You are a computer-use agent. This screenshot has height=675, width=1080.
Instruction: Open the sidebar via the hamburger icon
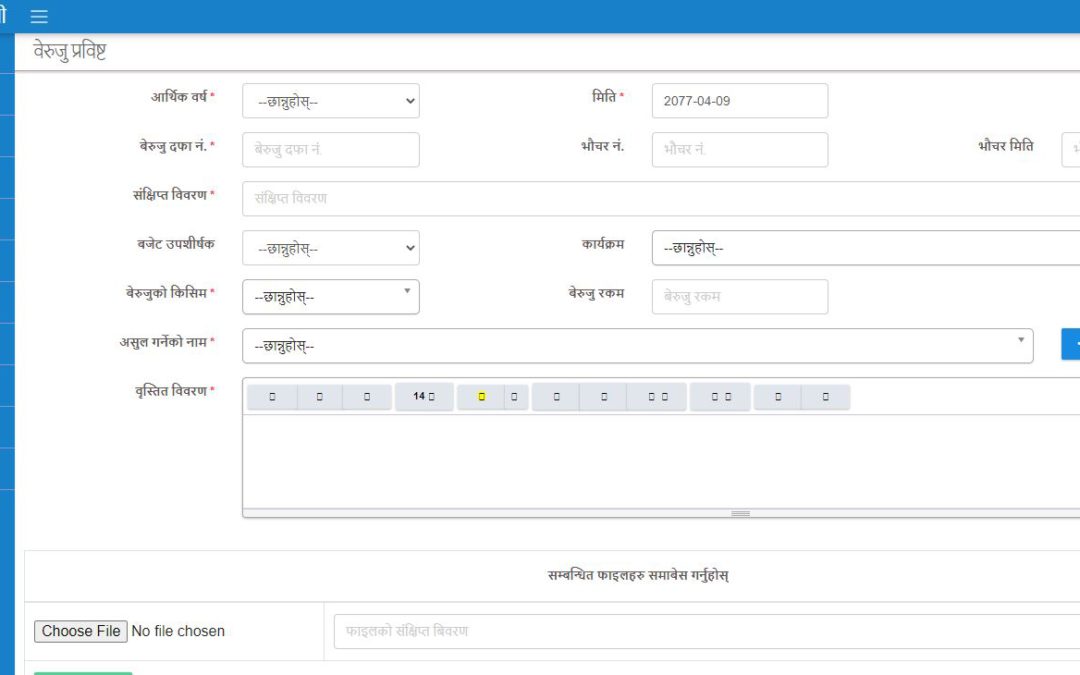coord(38,16)
